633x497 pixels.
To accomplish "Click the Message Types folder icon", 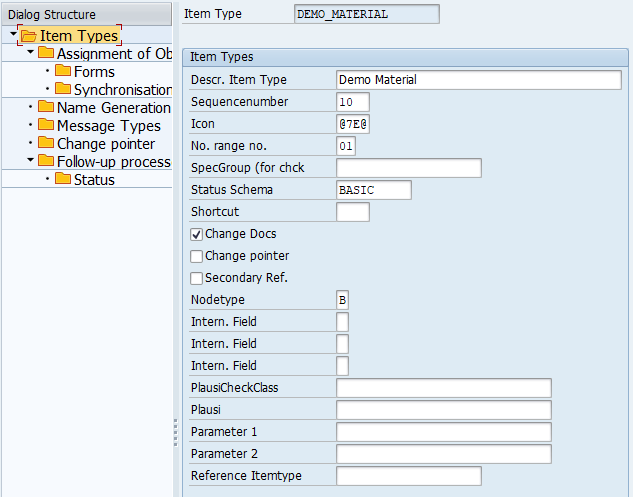I will [46, 126].
